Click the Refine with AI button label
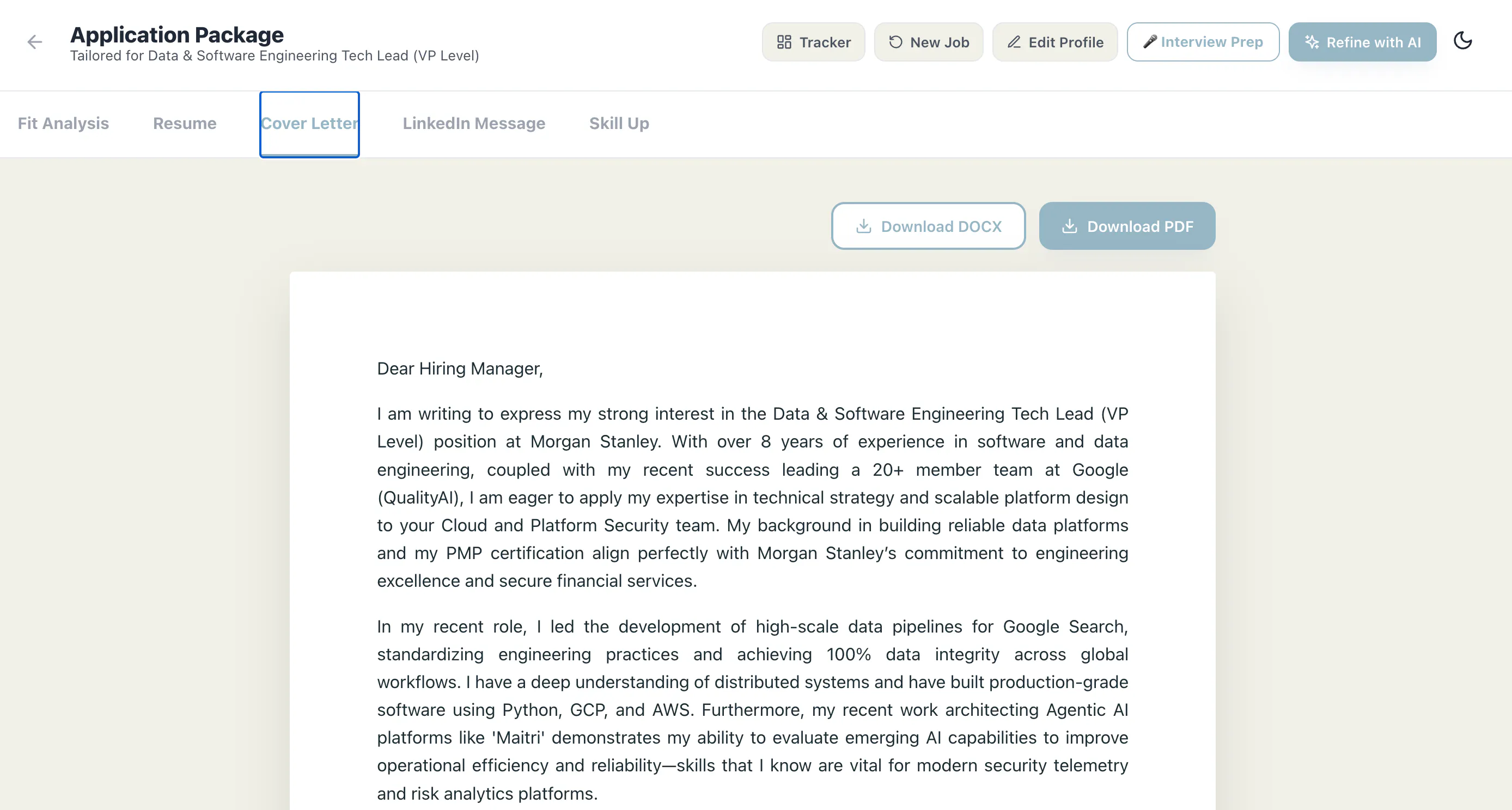This screenshot has width=1512, height=810. tap(1374, 42)
